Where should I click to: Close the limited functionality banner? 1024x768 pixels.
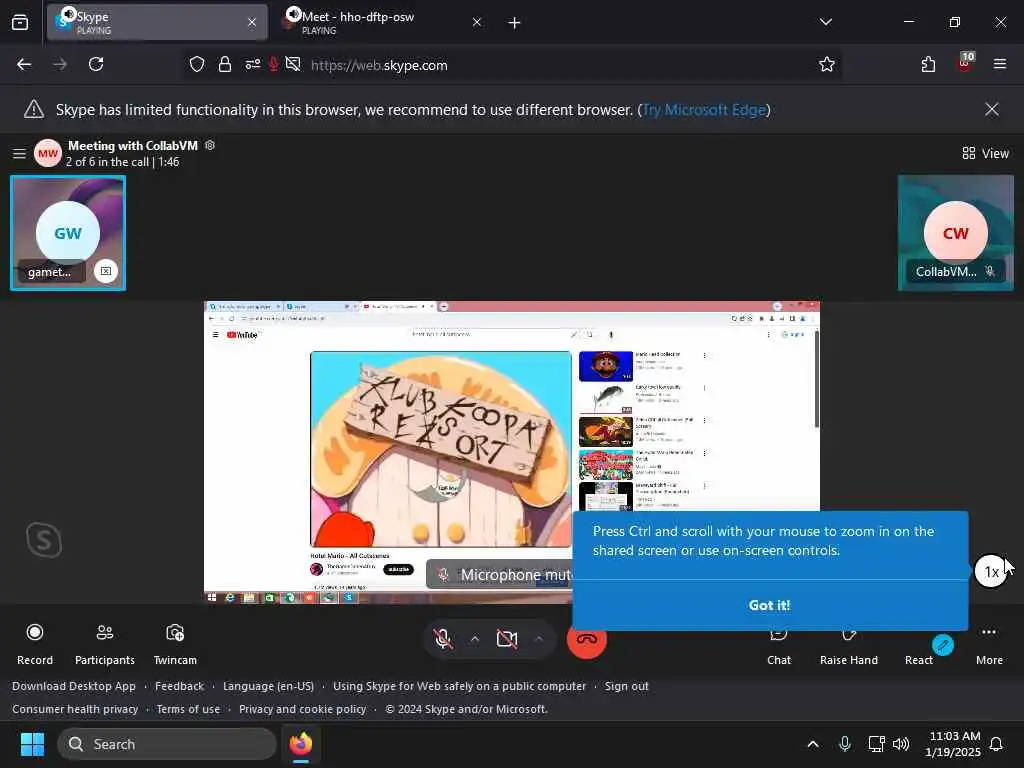click(x=991, y=109)
